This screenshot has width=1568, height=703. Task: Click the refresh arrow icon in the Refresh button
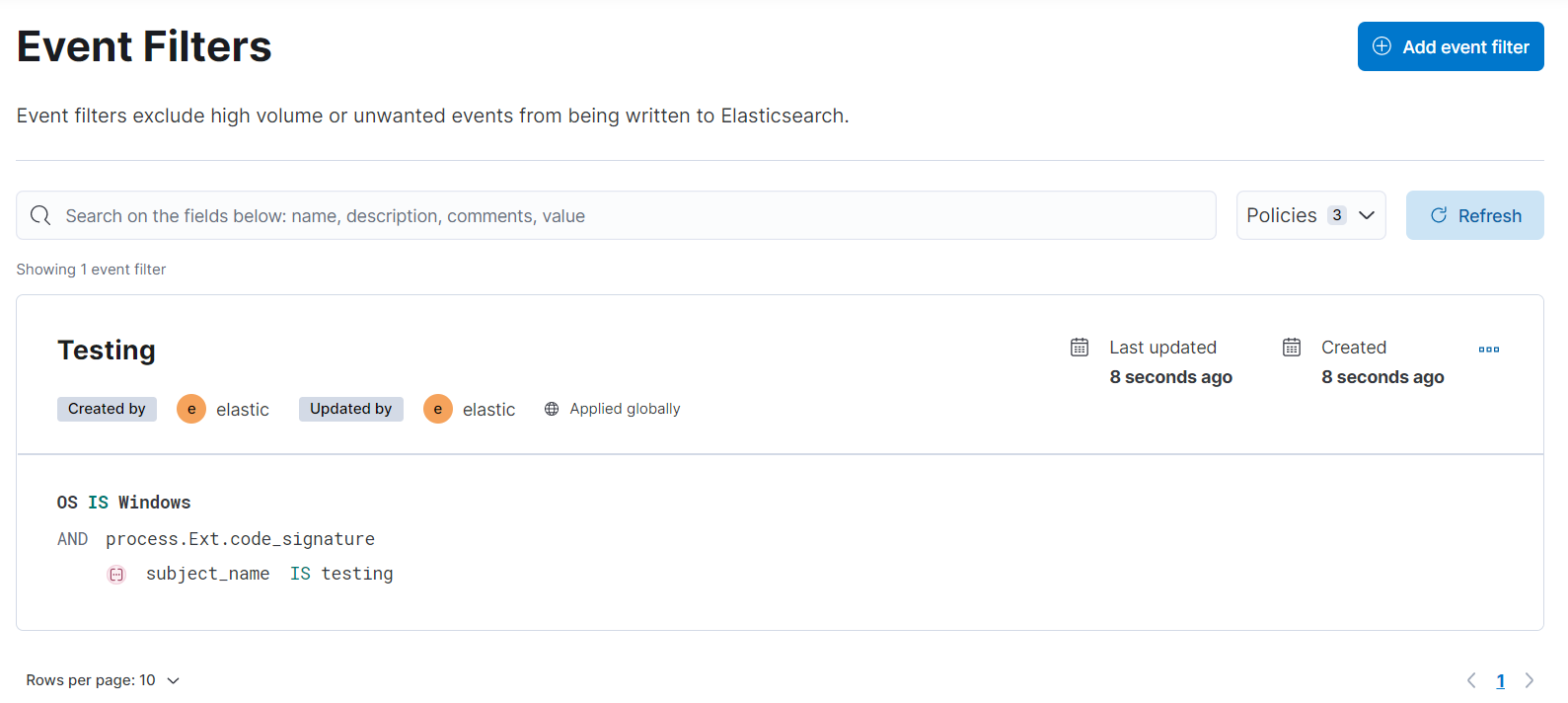click(x=1439, y=215)
